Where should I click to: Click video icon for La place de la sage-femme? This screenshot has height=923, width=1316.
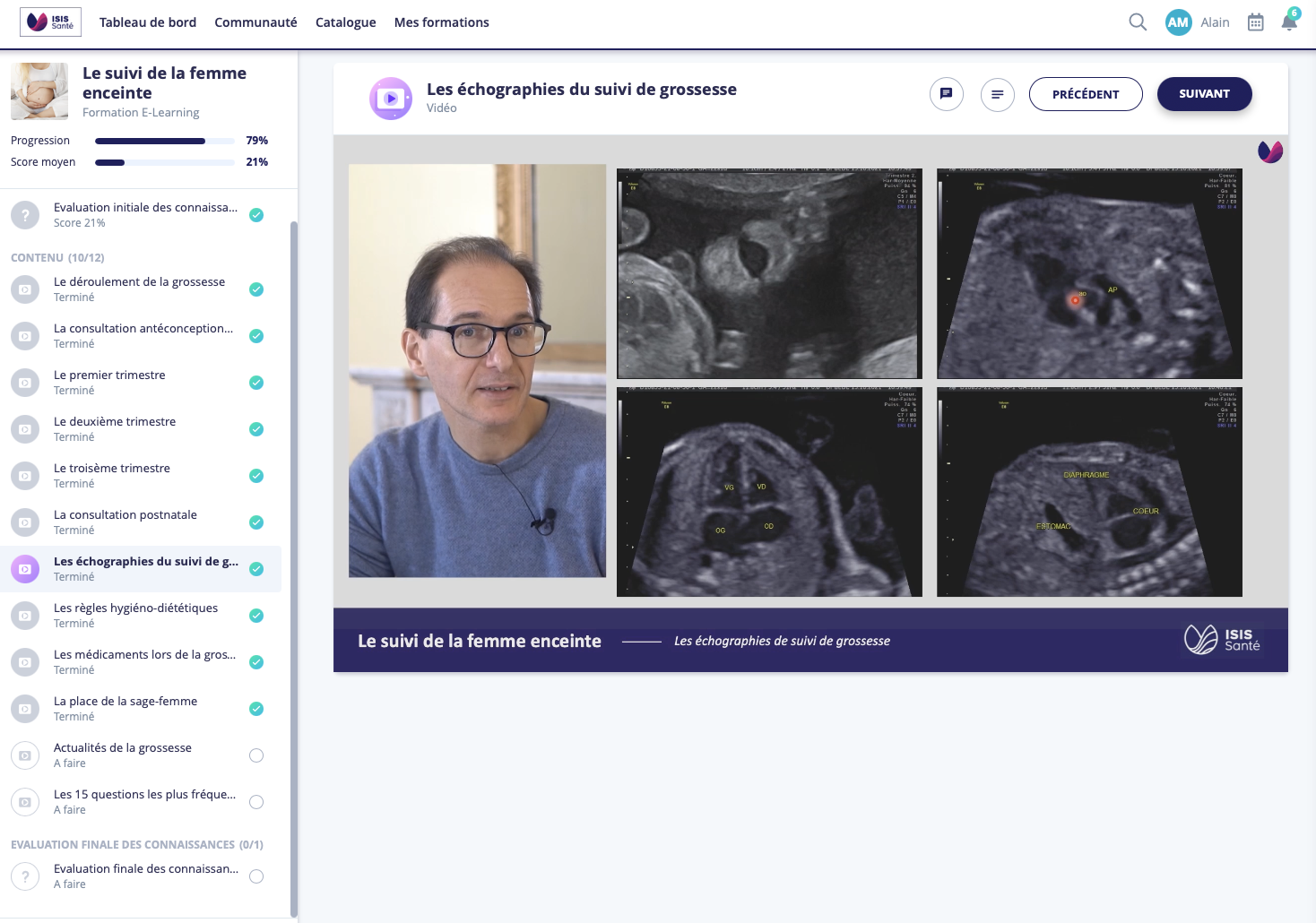[x=25, y=709]
